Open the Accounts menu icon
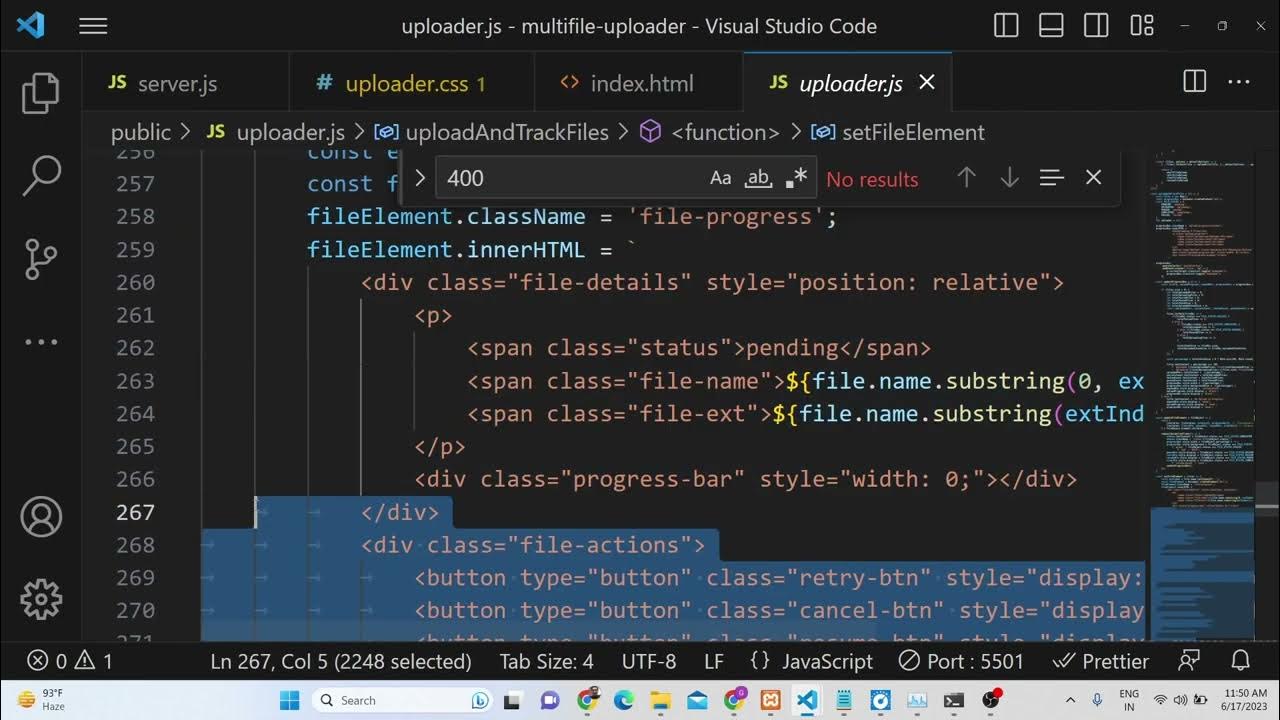1280x720 pixels. click(41, 517)
